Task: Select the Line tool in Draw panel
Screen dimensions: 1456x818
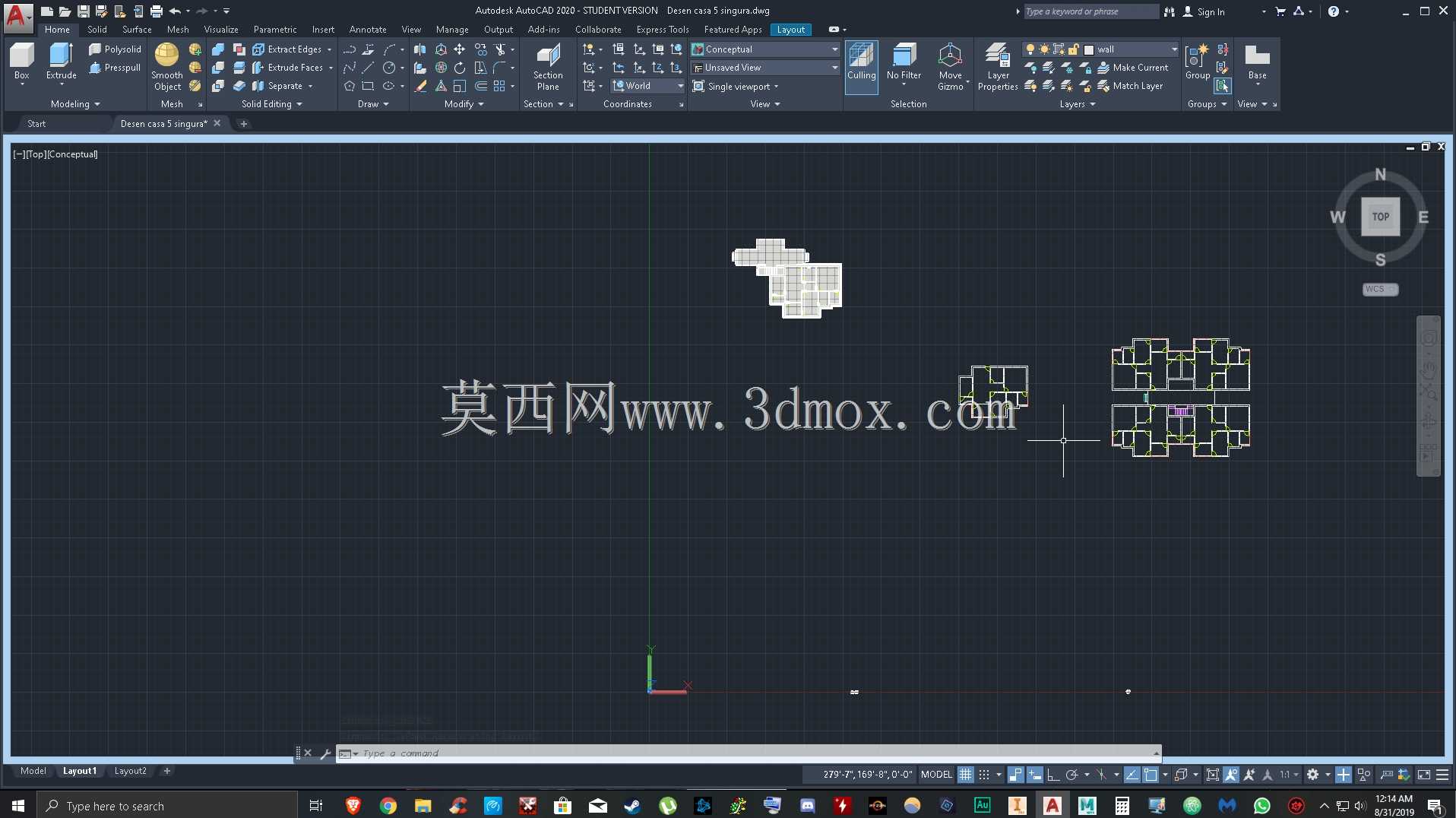Action: (x=368, y=68)
